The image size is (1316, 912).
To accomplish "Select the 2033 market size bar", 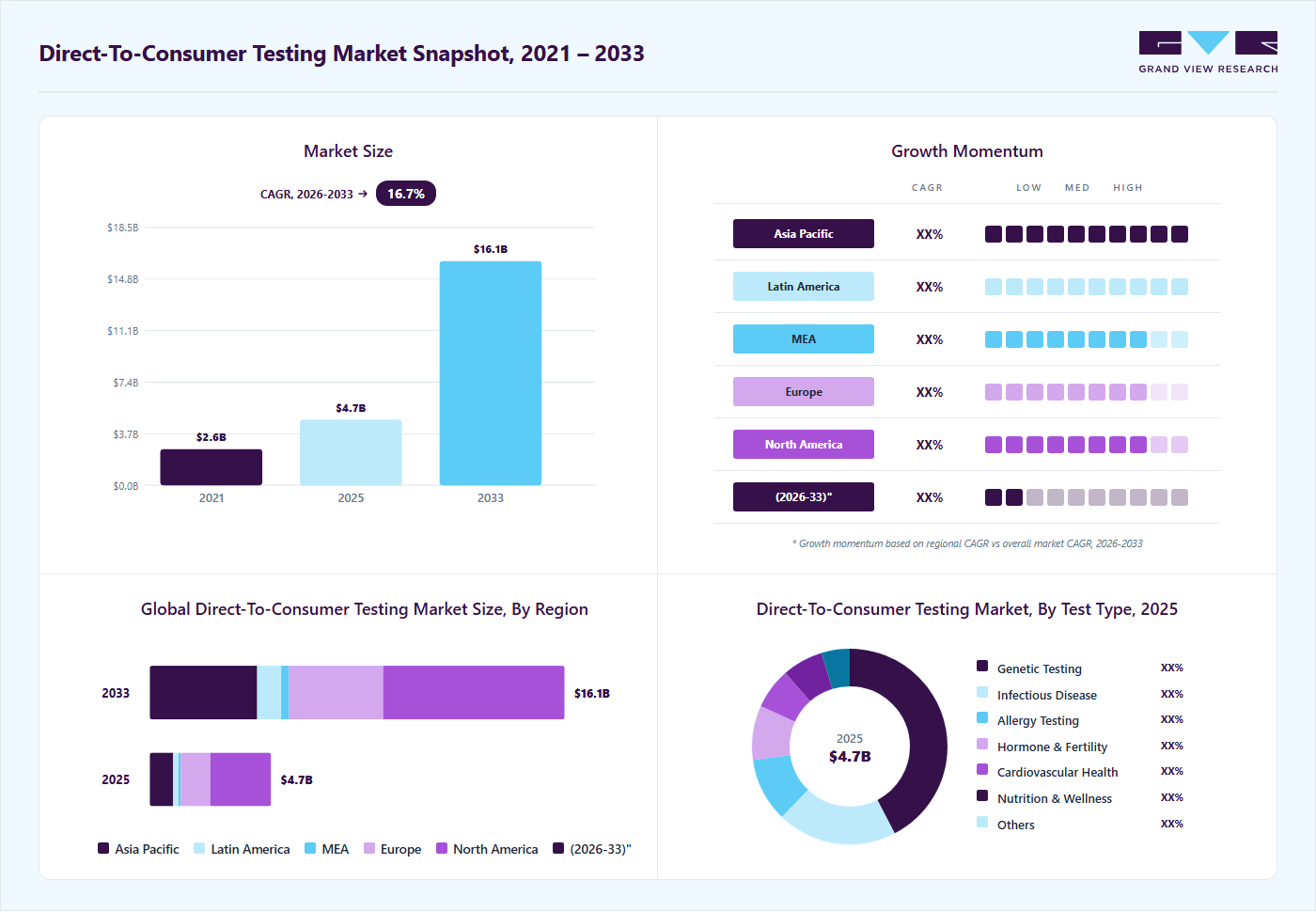I will (491, 373).
